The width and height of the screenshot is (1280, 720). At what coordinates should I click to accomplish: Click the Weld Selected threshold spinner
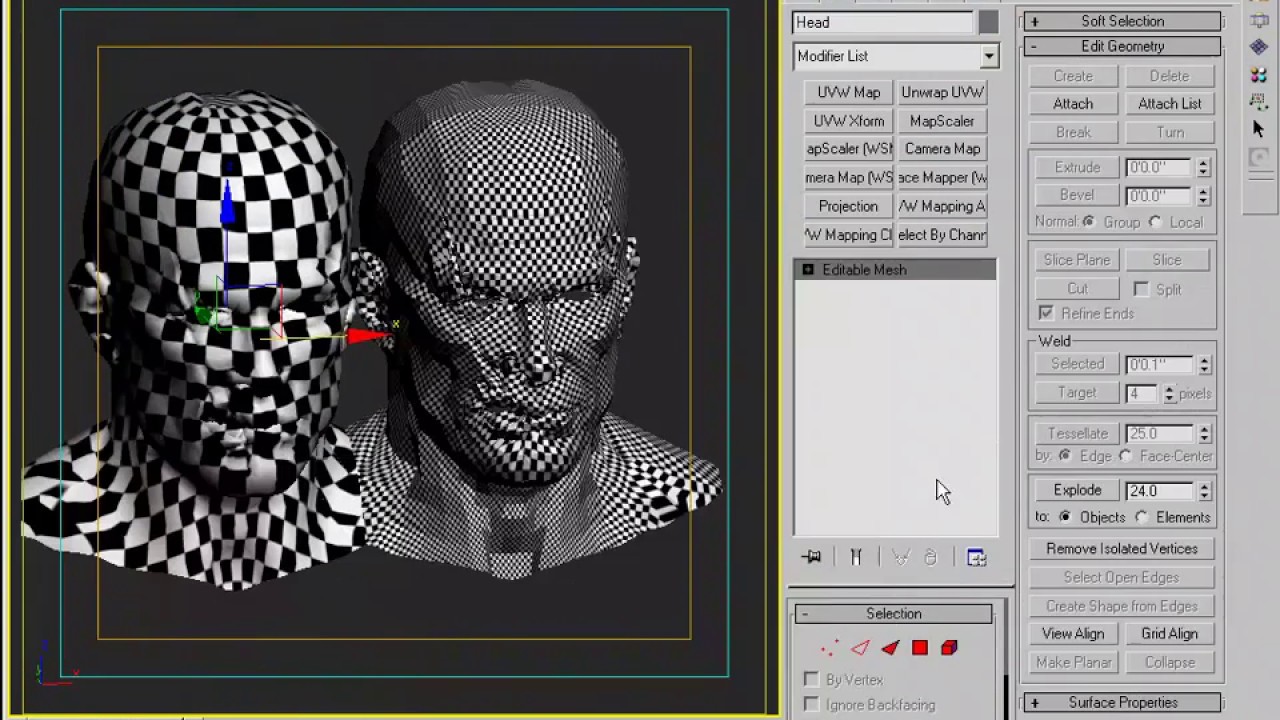coord(1204,365)
